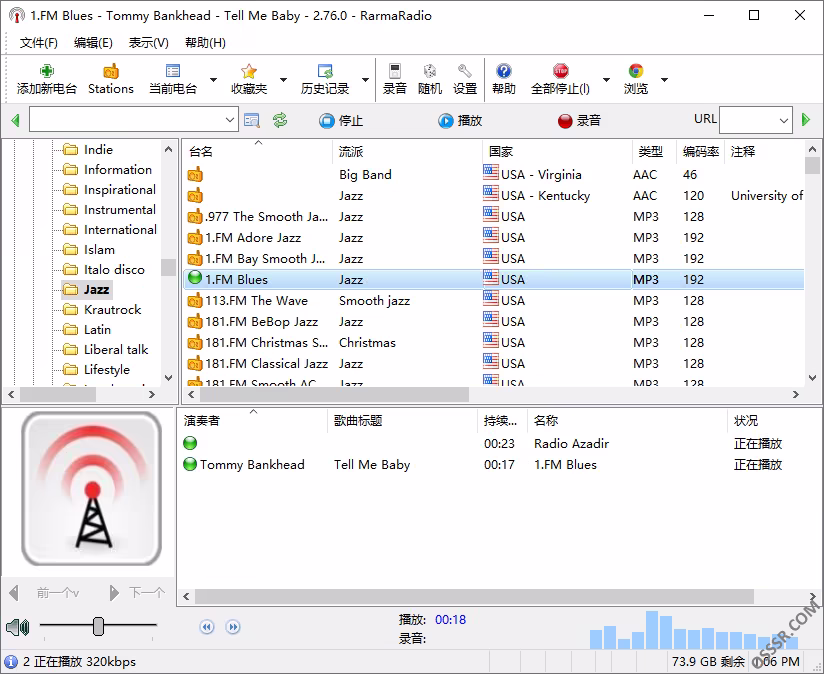
Task: Click the audio spectrum visualizer
Action: tap(694, 629)
